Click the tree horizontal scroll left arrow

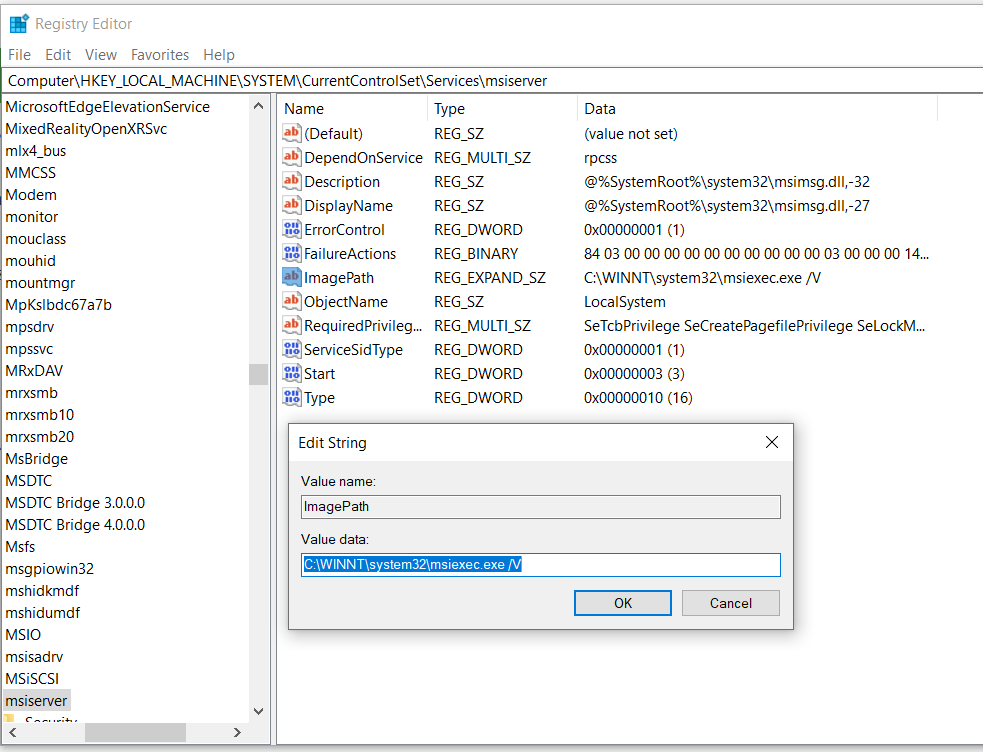[13, 732]
